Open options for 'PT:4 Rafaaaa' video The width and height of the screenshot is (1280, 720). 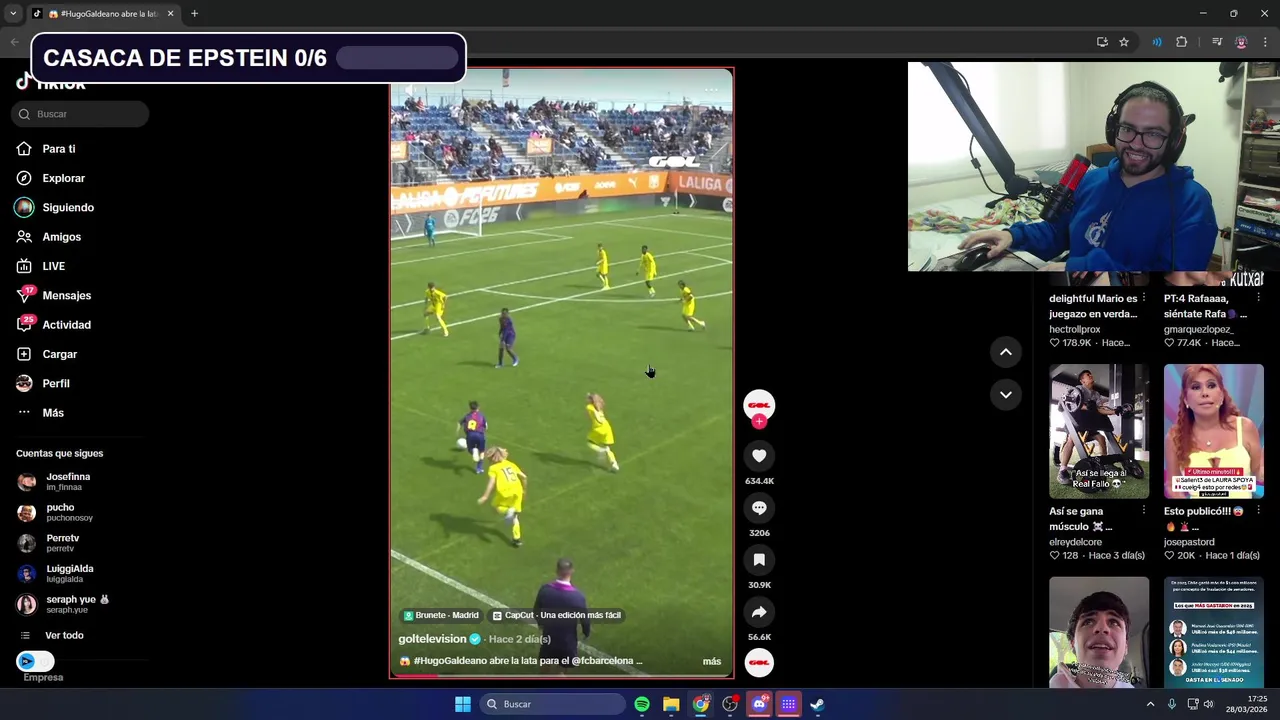[x=1258, y=298]
